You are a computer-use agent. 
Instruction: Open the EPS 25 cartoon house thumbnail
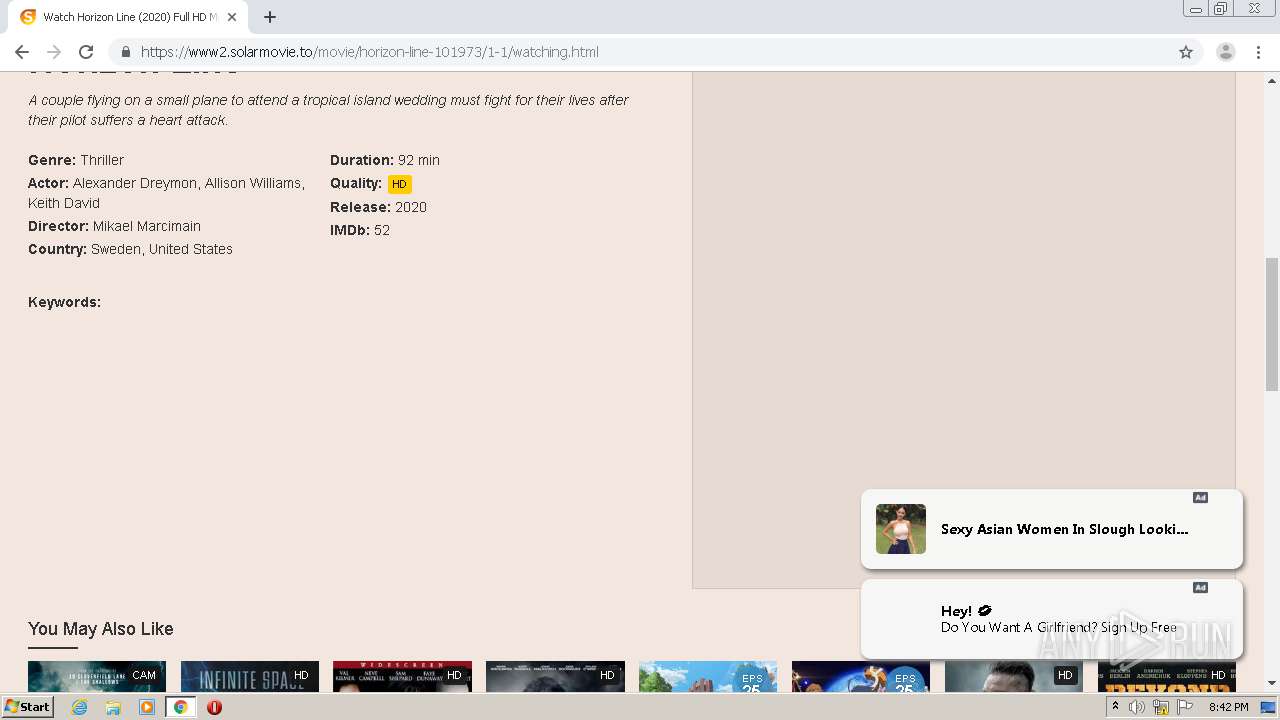pos(708,676)
